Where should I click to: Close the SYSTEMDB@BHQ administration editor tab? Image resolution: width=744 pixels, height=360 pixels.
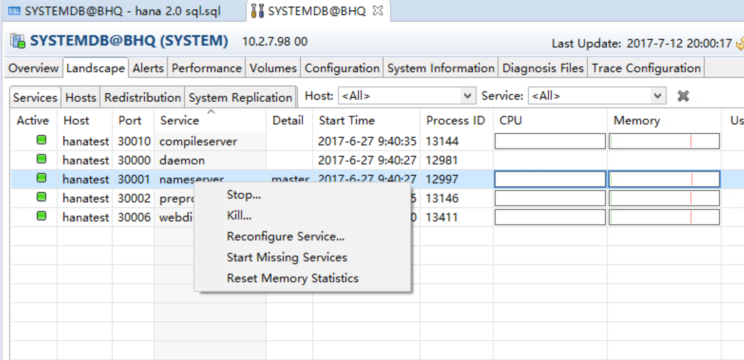pos(378,11)
